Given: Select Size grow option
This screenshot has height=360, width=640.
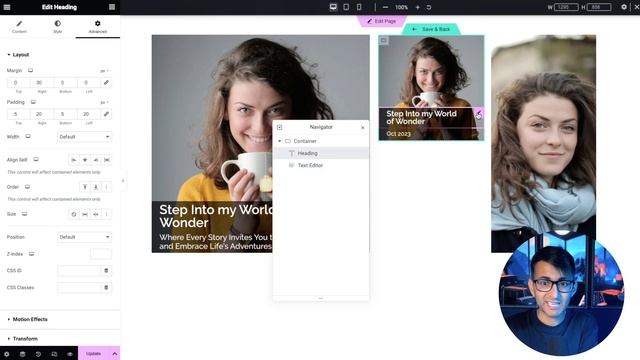Looking at the screenshot, I should (85, 214).
